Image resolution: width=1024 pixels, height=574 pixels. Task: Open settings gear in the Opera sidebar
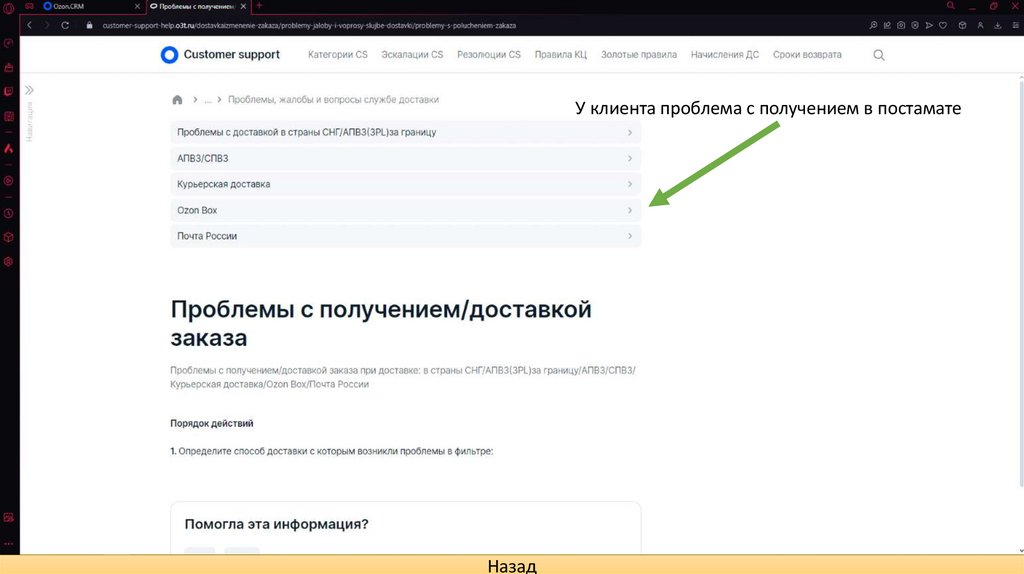click(8, 261)
